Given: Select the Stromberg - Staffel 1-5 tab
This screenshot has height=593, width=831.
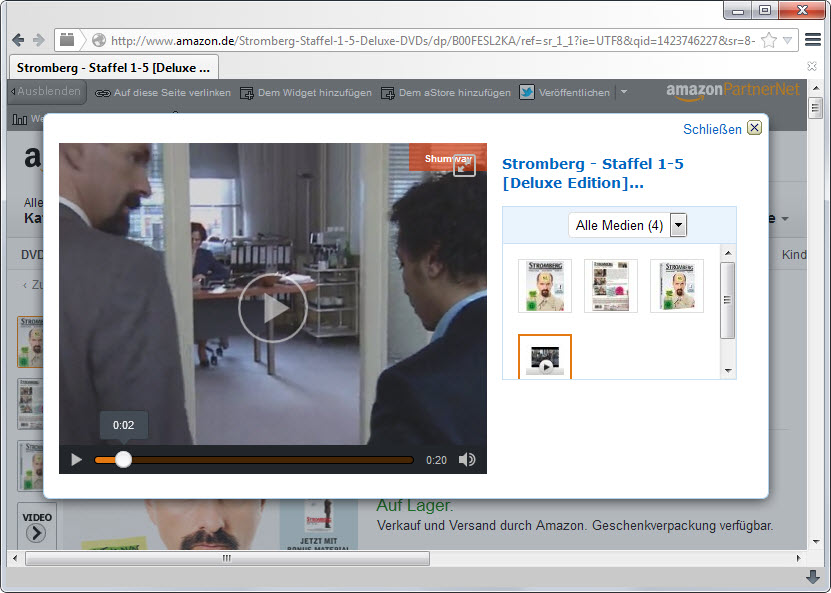Looking at the screenshot, I should [x=113, y=68].
